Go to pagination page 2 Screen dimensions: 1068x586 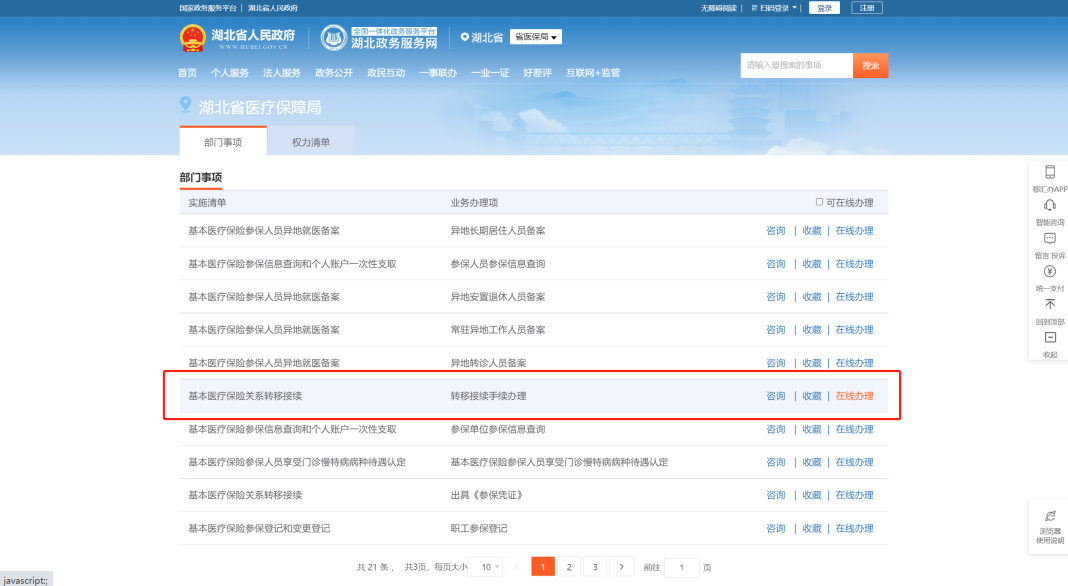coord(568,567)
